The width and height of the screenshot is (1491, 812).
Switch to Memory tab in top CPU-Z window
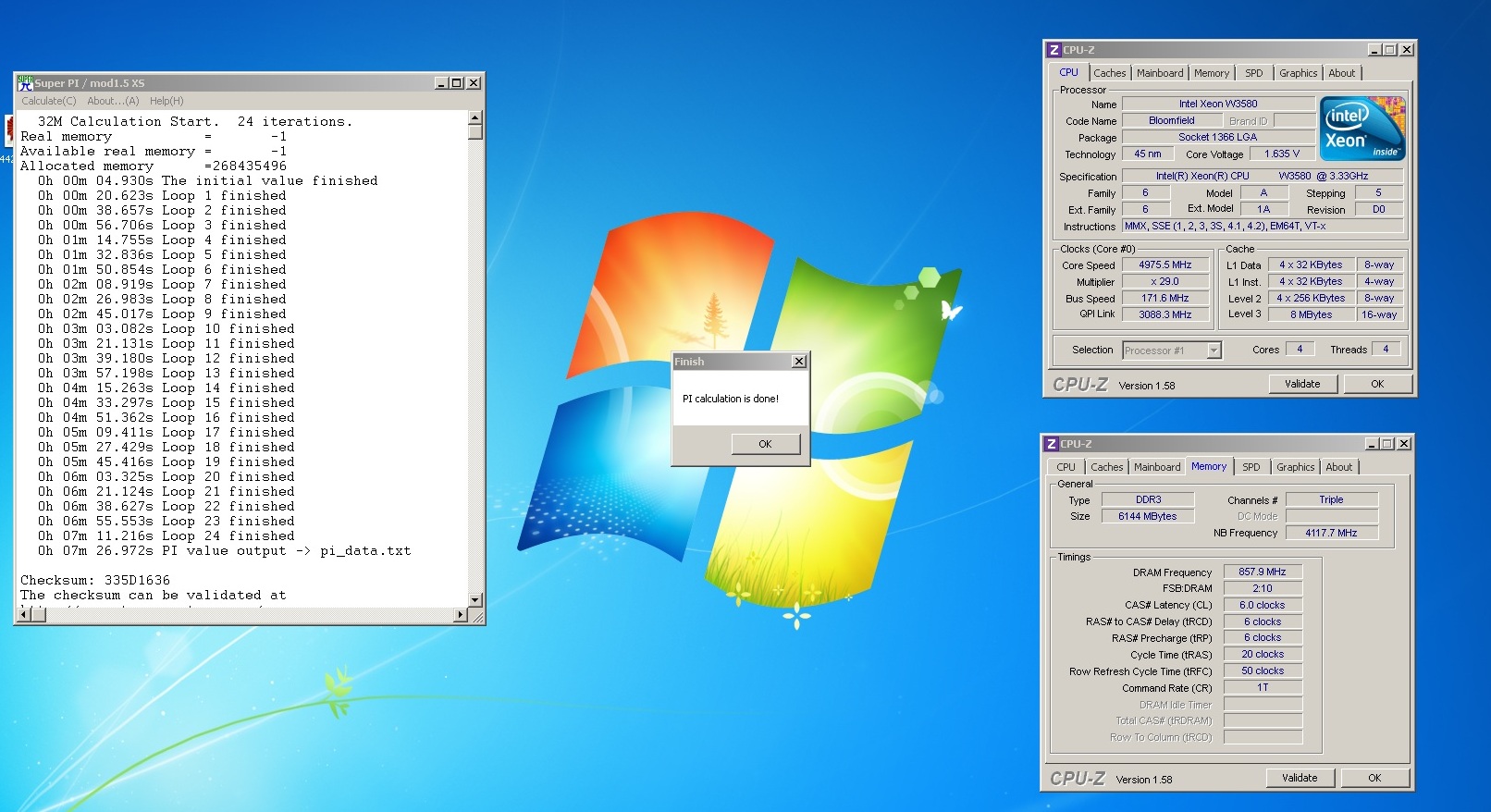[1212, 73]
